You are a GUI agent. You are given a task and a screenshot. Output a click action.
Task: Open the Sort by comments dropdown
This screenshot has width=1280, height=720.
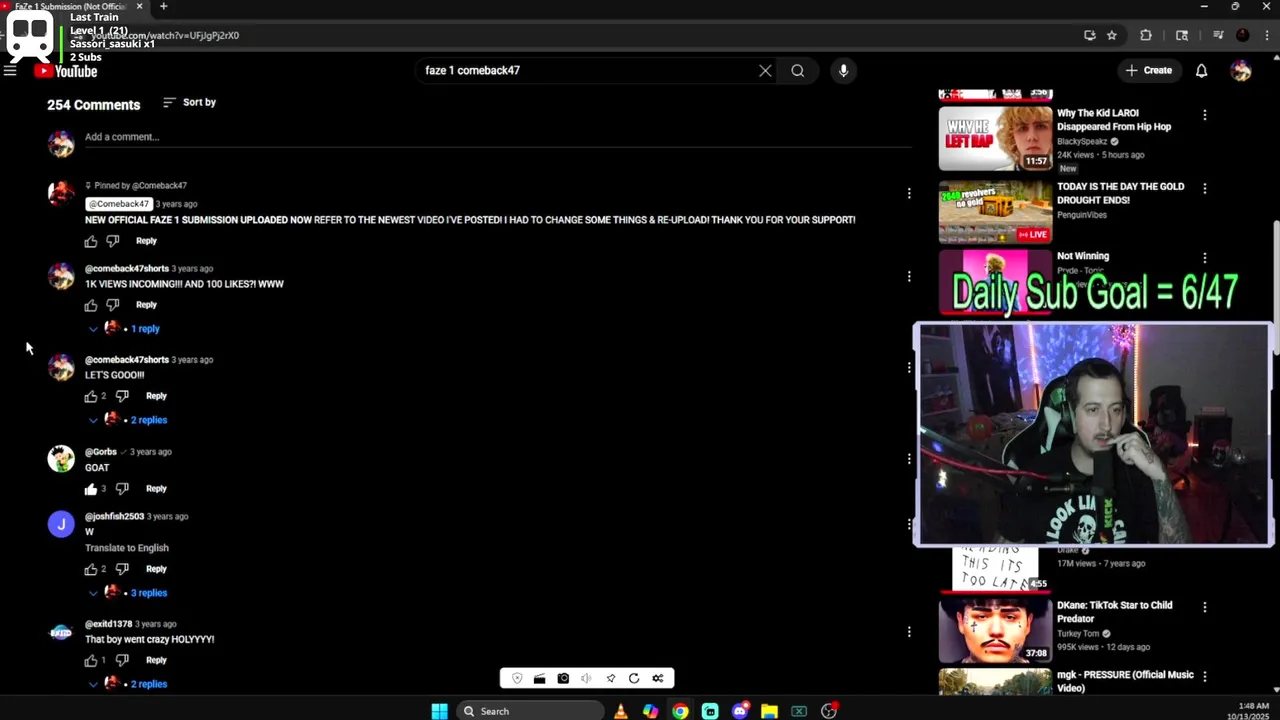click(x=189, y=102)
